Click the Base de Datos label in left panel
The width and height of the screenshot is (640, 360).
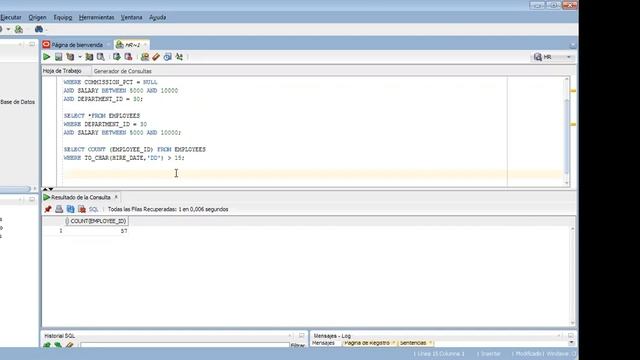click(x=18, y=102)
